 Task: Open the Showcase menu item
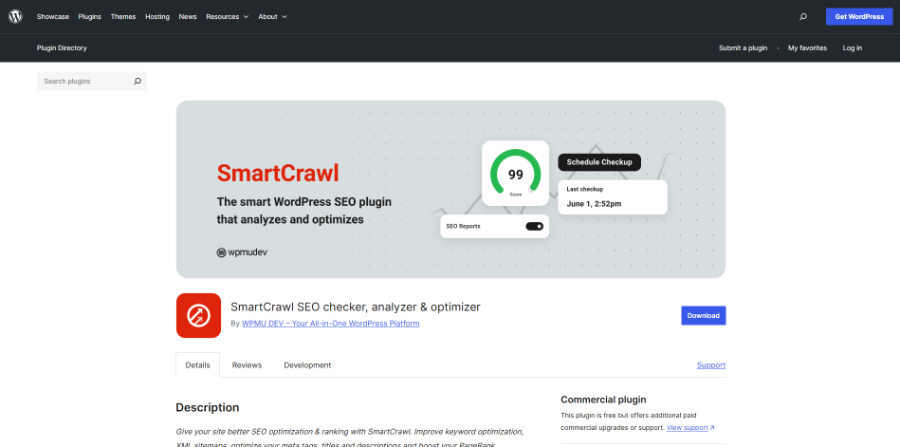pos(53,17)
